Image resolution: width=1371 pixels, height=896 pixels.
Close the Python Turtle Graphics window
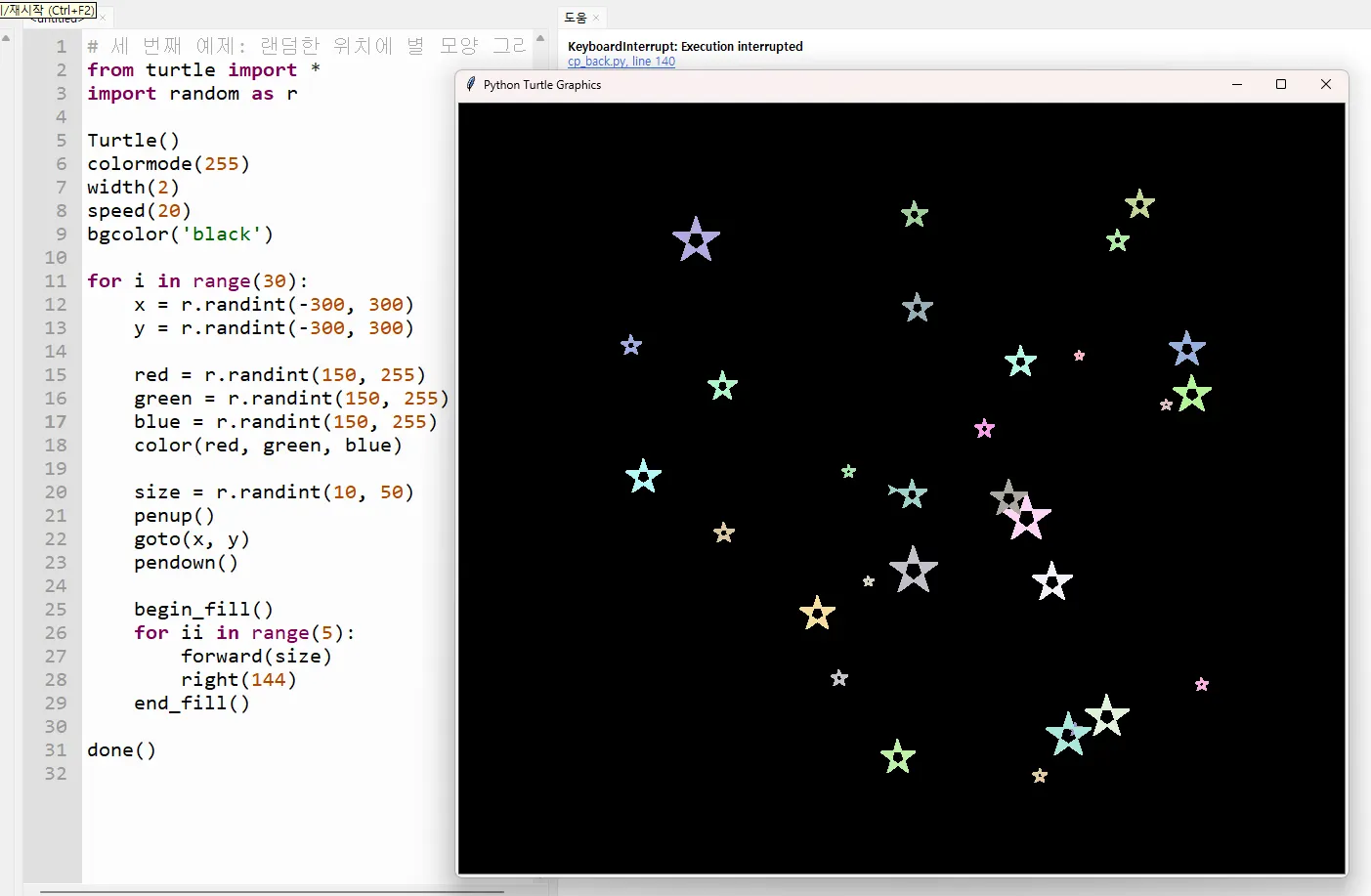(1326, 84)
